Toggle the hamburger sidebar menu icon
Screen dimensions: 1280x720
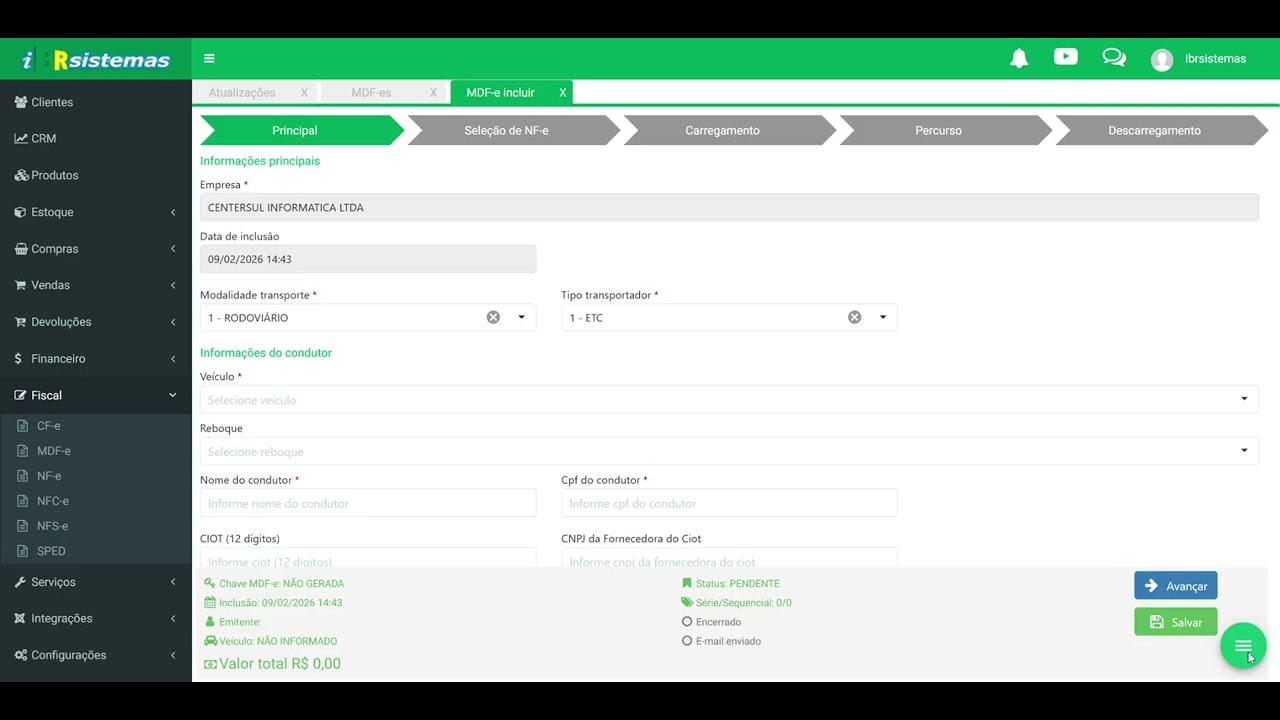(209, 59)
